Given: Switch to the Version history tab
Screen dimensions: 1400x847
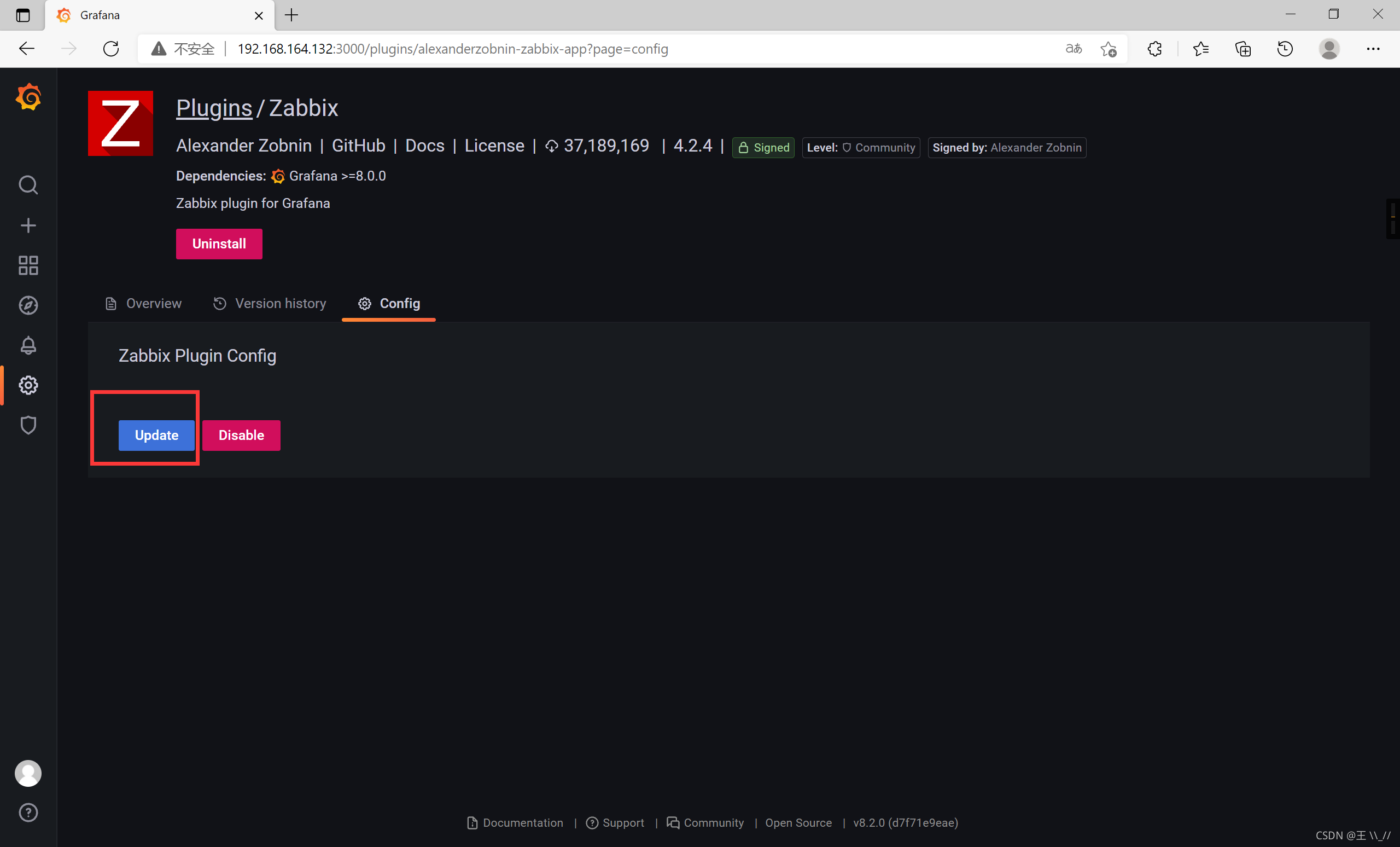Looking at the screenshot, I should (x=270, y=304).
